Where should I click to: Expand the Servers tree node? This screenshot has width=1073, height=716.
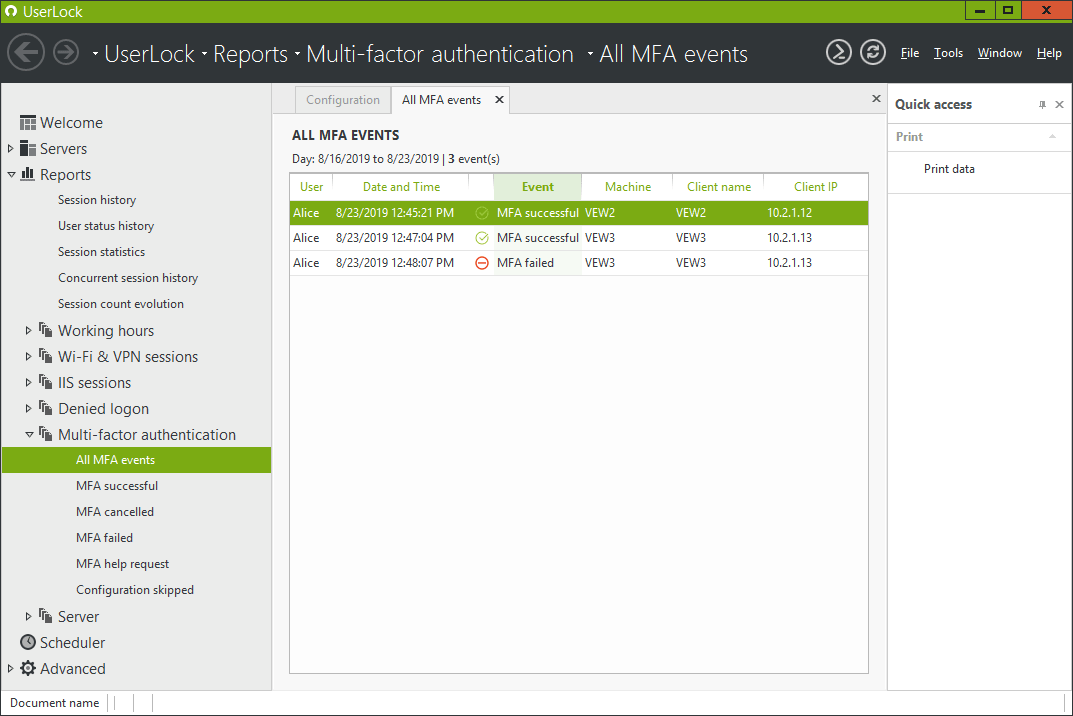[10, 149]
